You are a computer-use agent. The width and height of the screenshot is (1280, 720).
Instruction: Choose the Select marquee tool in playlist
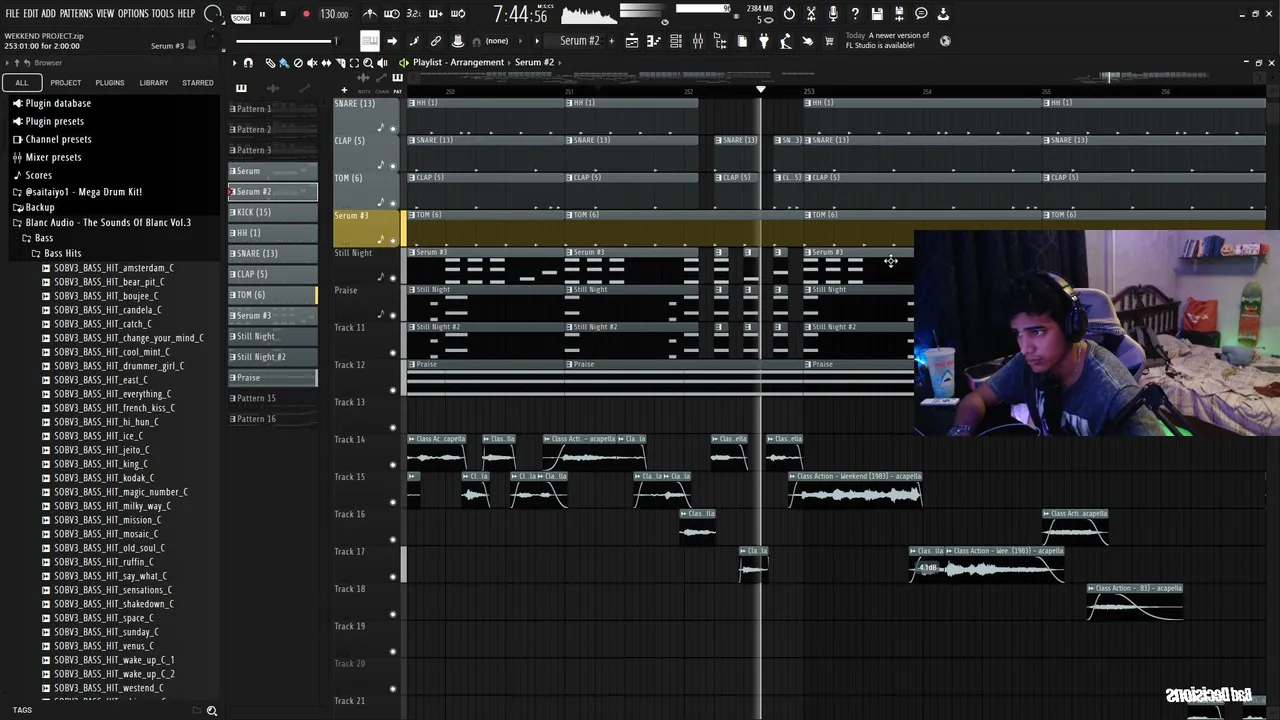[x=354, y=62]
